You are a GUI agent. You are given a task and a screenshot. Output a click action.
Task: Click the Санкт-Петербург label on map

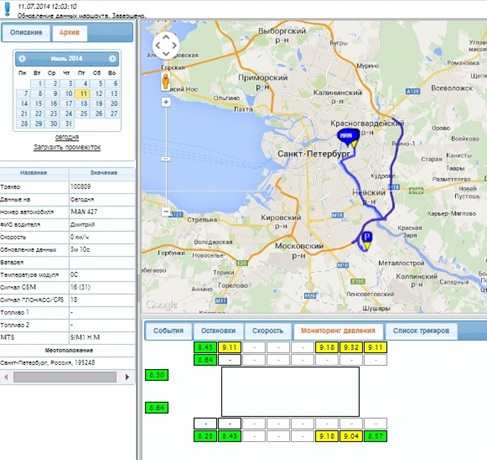[314, 154]
